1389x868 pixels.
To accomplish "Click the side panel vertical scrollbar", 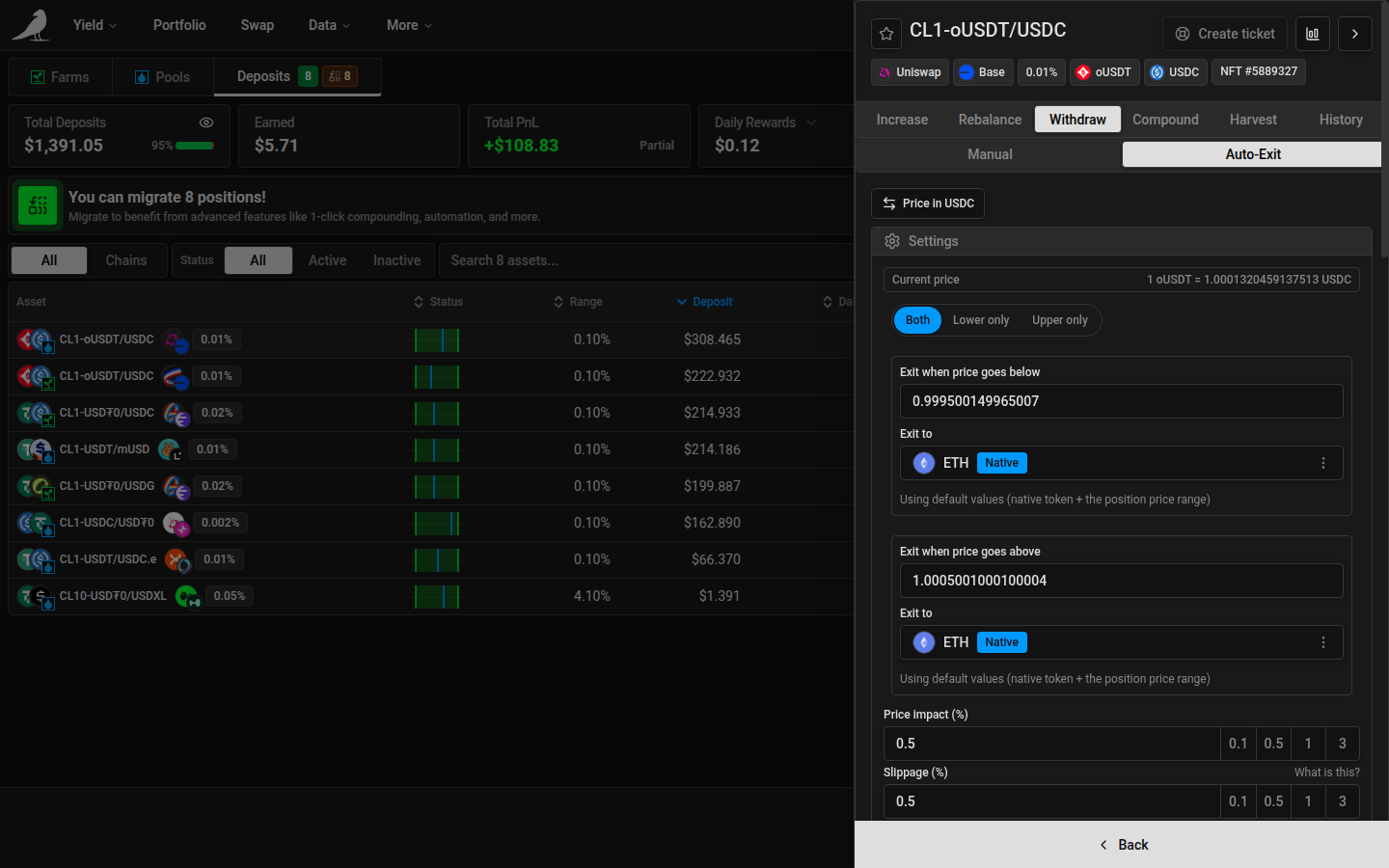I will click(1385, 130).
